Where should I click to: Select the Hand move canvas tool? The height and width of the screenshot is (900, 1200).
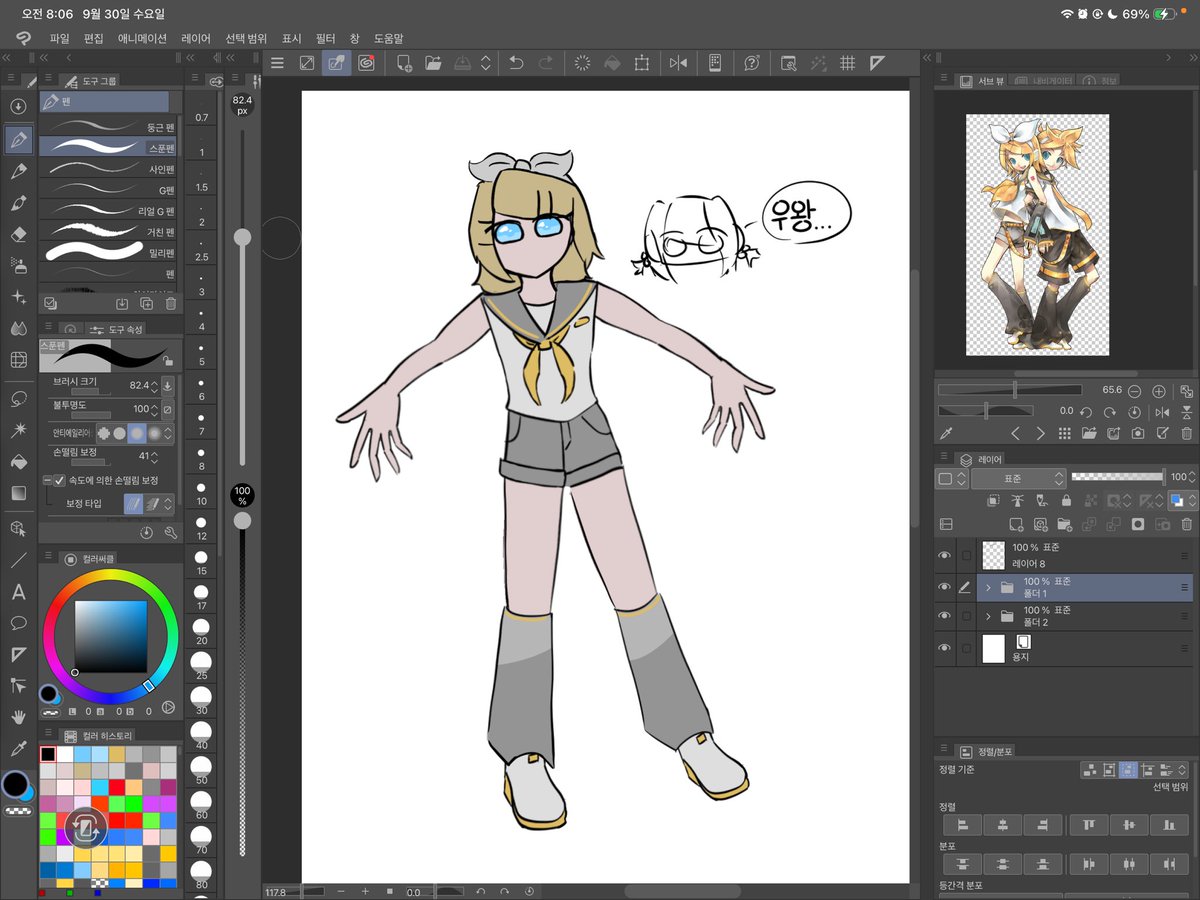[18, 717]
